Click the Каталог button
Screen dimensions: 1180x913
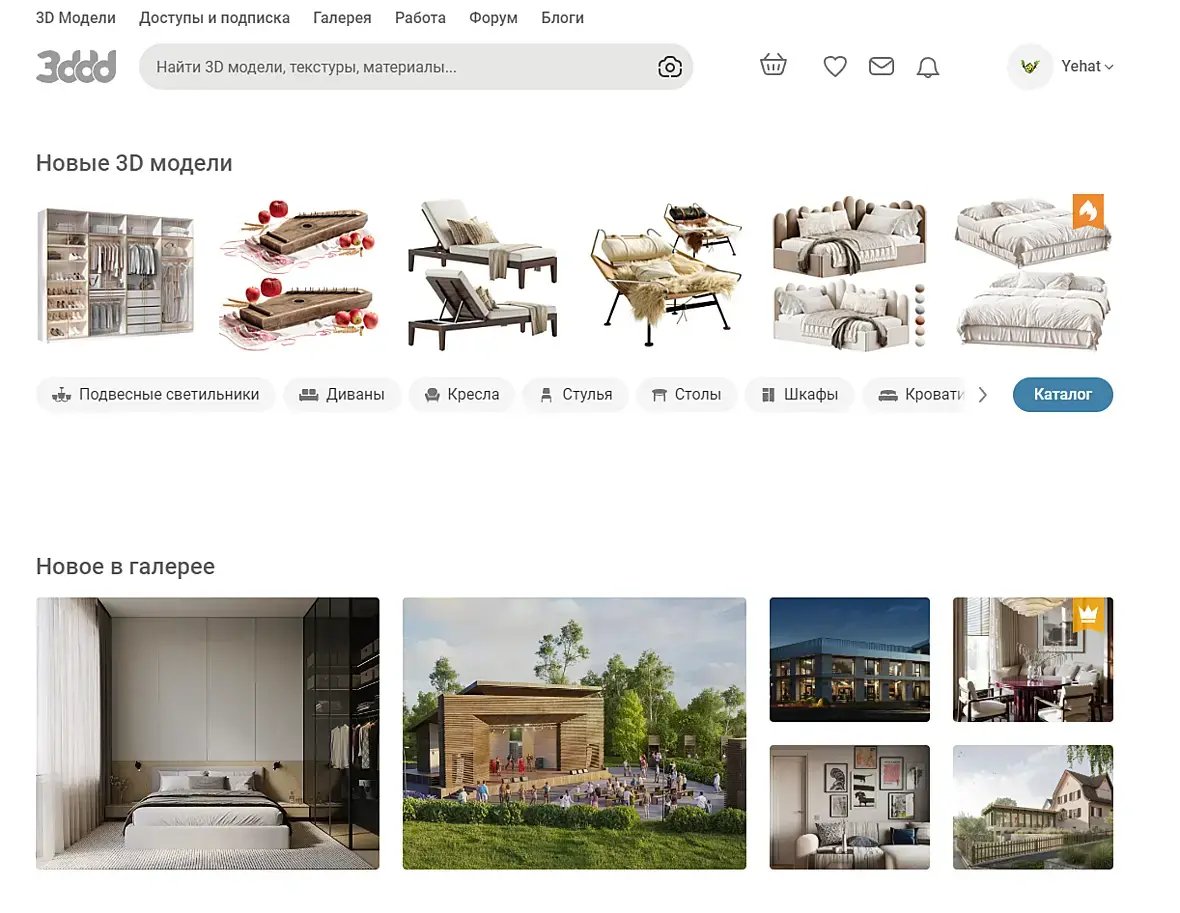1063,394
